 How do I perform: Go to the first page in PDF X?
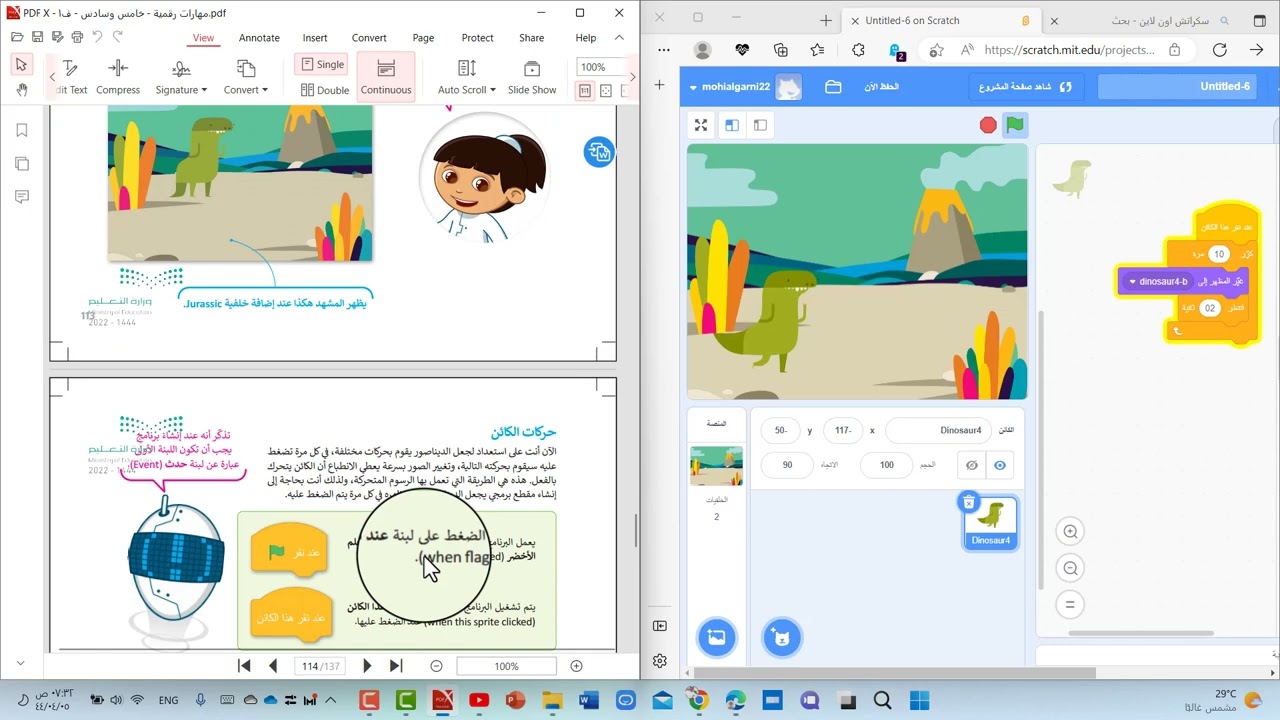[244, 666]
